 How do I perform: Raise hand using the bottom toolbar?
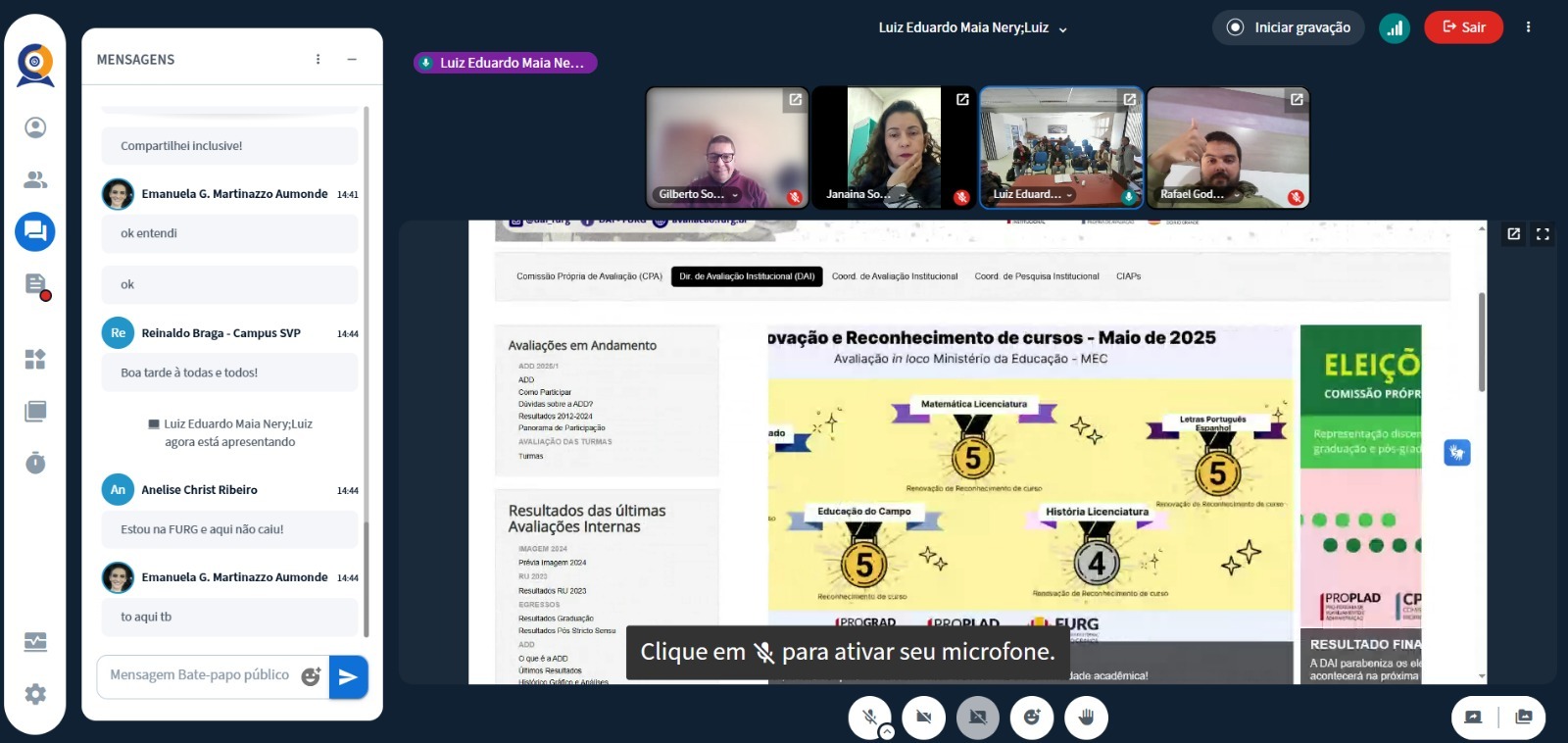tap(1086, 718)
